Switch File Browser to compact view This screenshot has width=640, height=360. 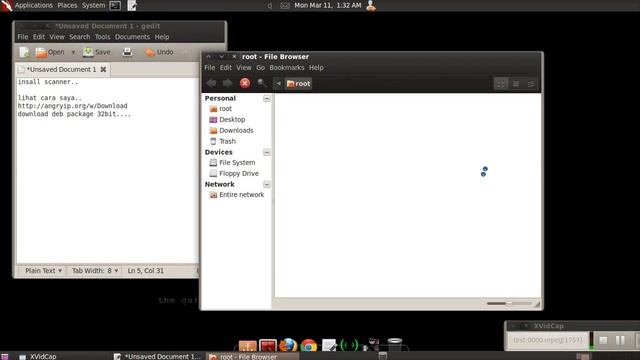pyautogui.click(x=531, y=84)
